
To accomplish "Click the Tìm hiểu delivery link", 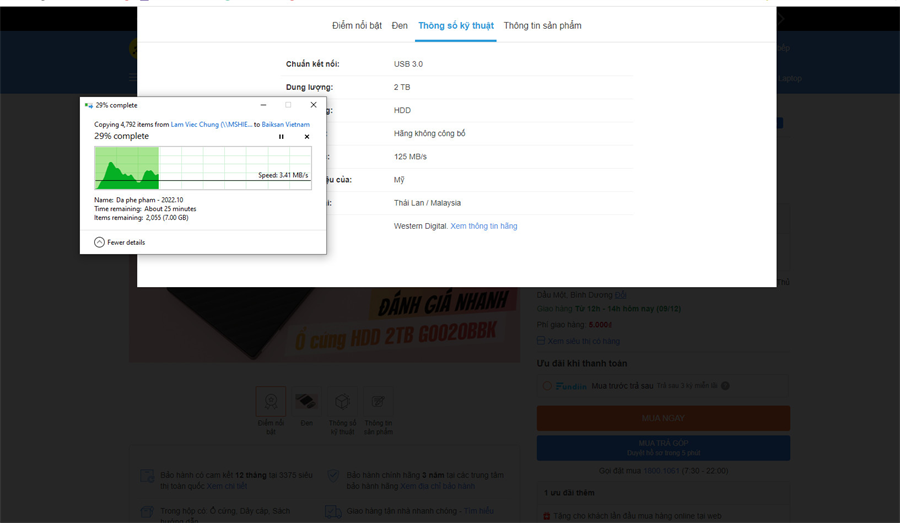I will click(479, 511).
